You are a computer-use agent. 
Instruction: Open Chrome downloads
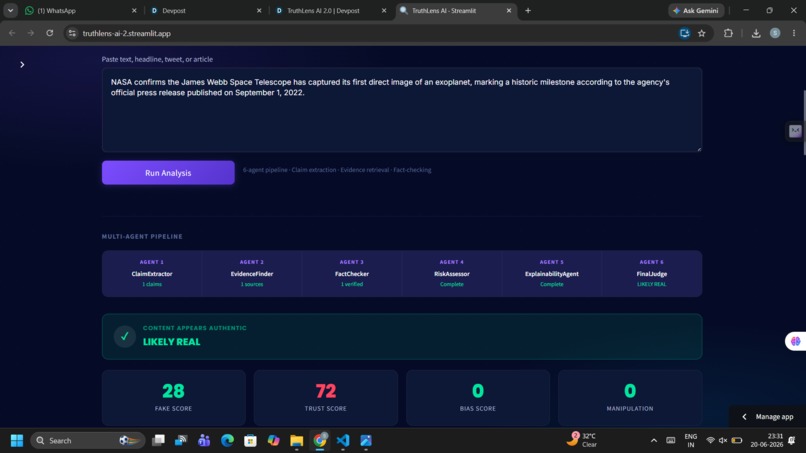pos(756,33)
